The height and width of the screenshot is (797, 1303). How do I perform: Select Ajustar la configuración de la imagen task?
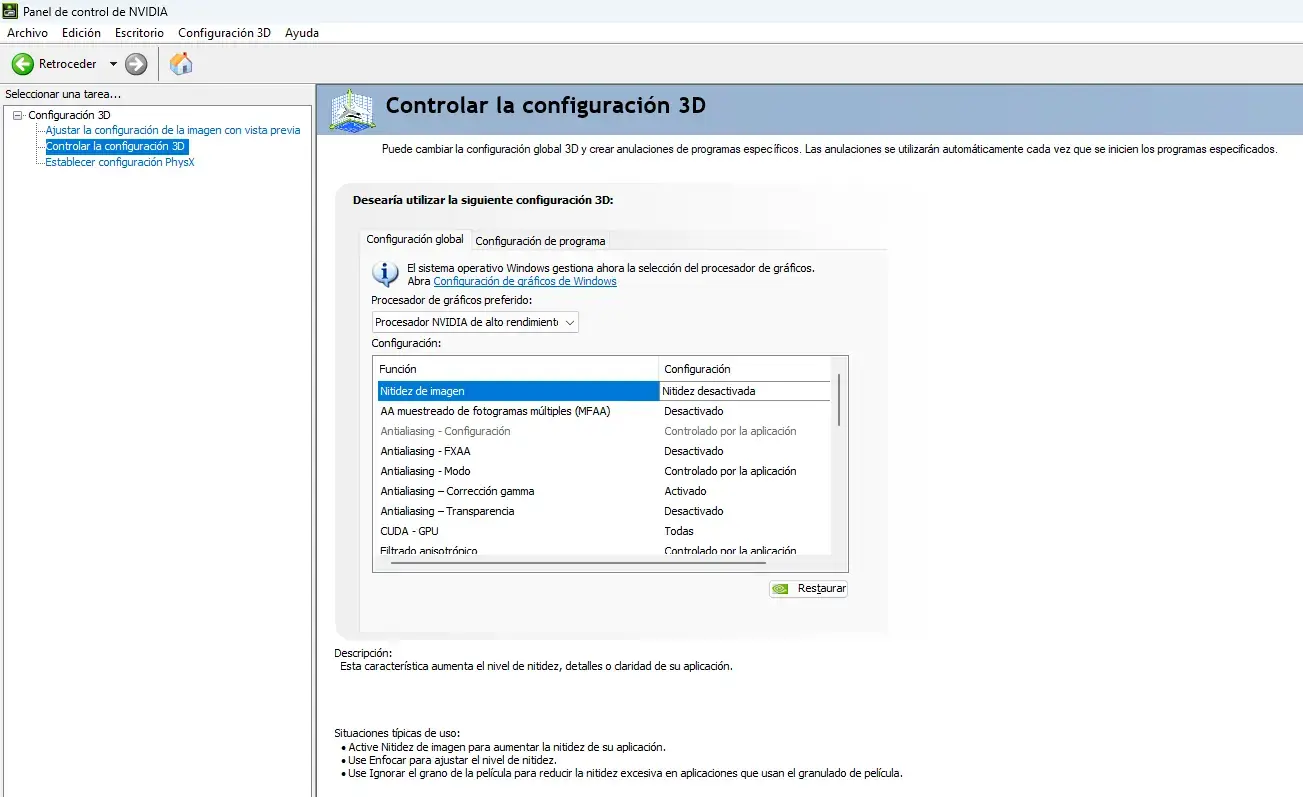pos(173,130)
